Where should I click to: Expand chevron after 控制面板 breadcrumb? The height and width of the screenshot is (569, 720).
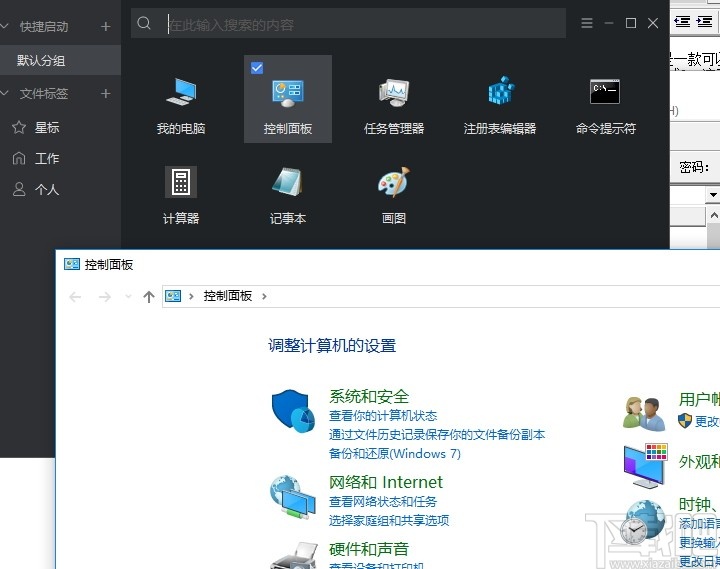(x=264, y=297)
